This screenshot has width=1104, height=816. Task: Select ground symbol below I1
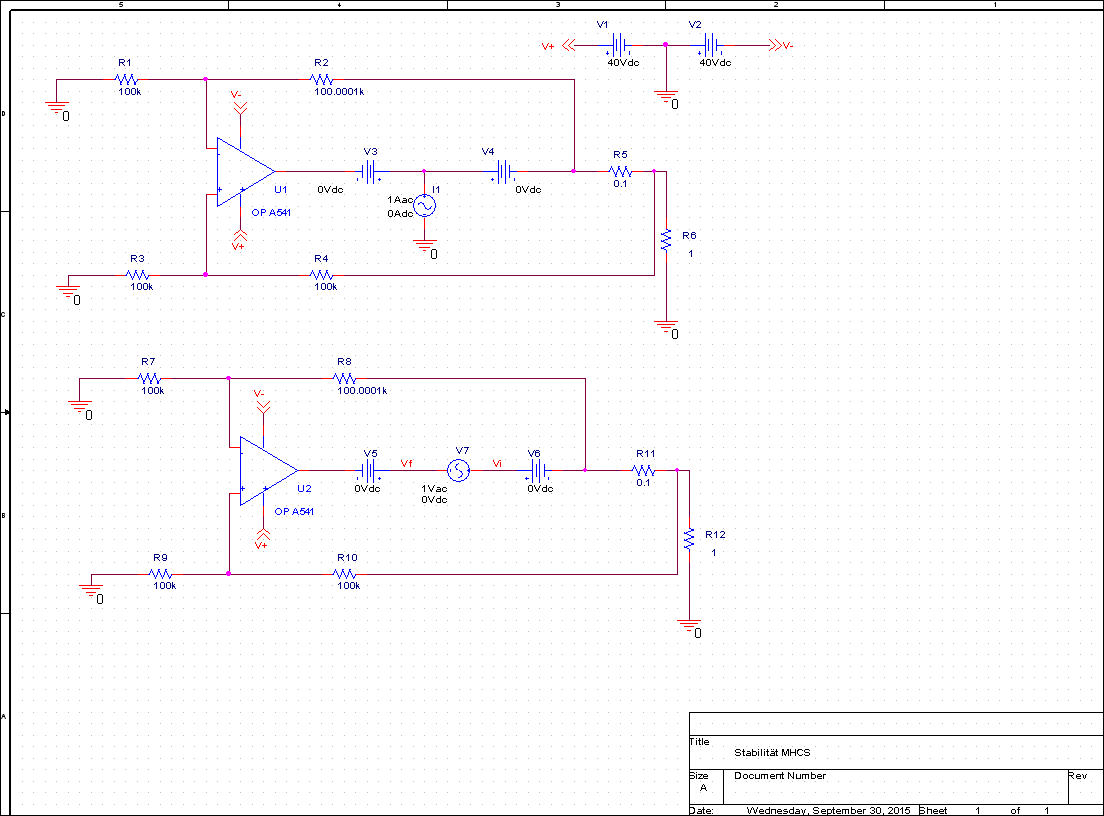tap(425, 246)
